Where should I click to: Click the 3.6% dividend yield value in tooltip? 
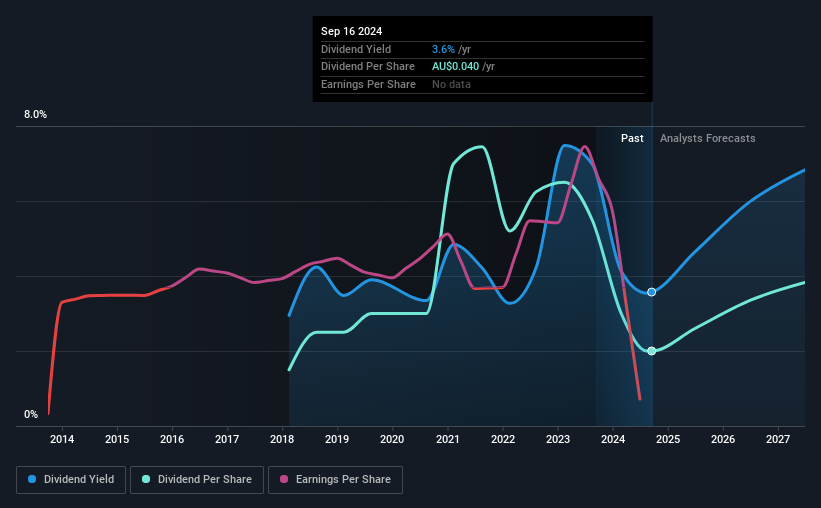click(x=443, y=49)
